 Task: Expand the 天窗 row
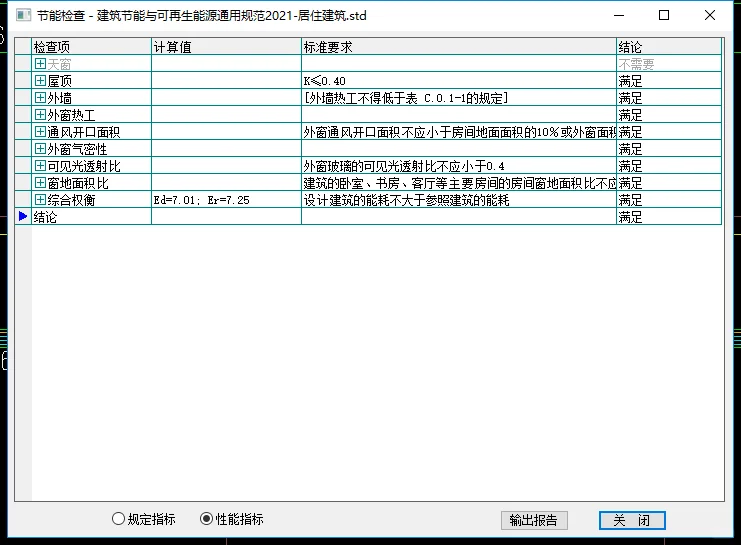[x=40, y=63]
